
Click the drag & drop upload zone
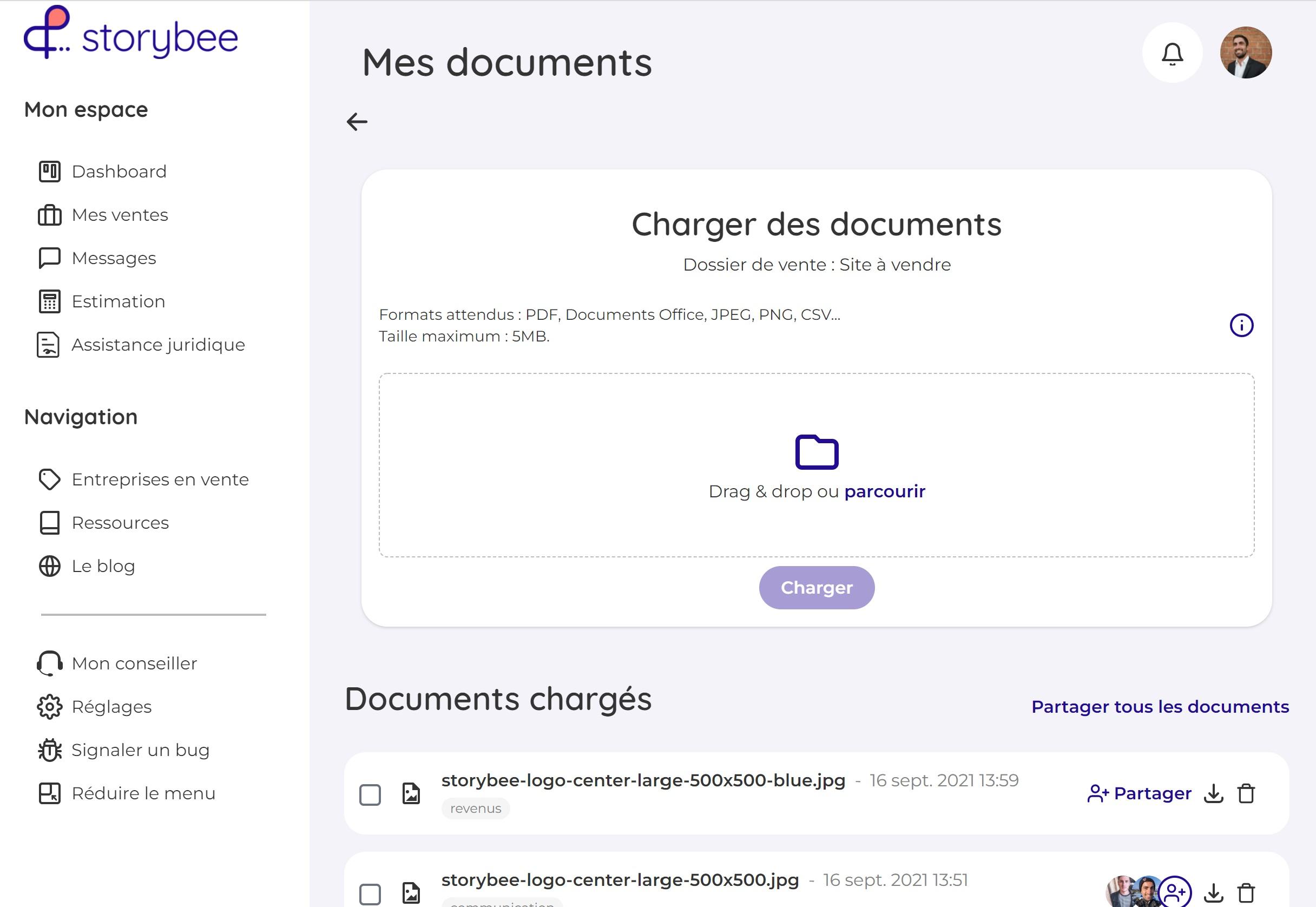(817, 465)
